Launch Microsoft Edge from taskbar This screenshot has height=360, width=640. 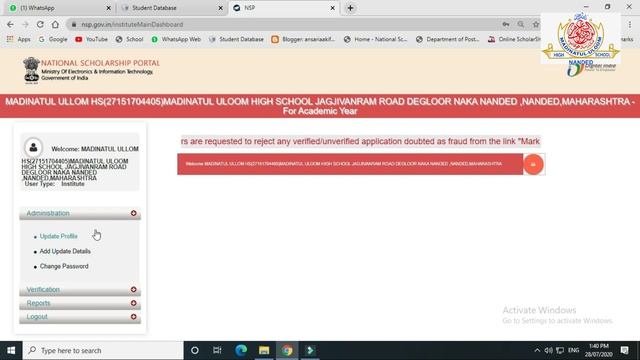[x=241, y=351]
